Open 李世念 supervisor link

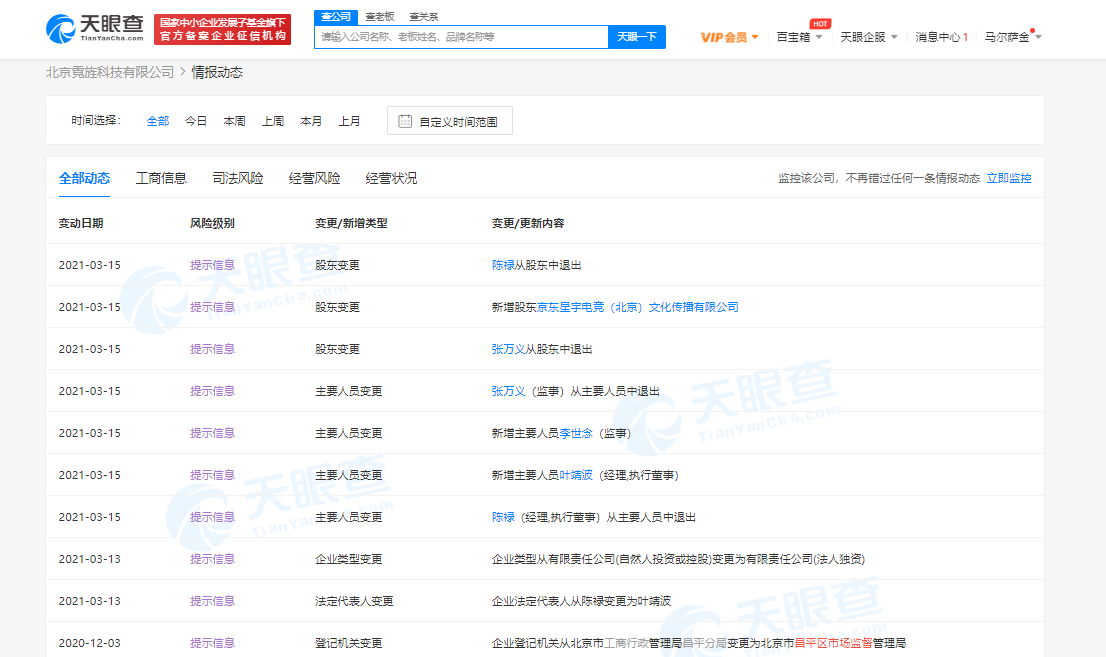[x=576, y=433]
